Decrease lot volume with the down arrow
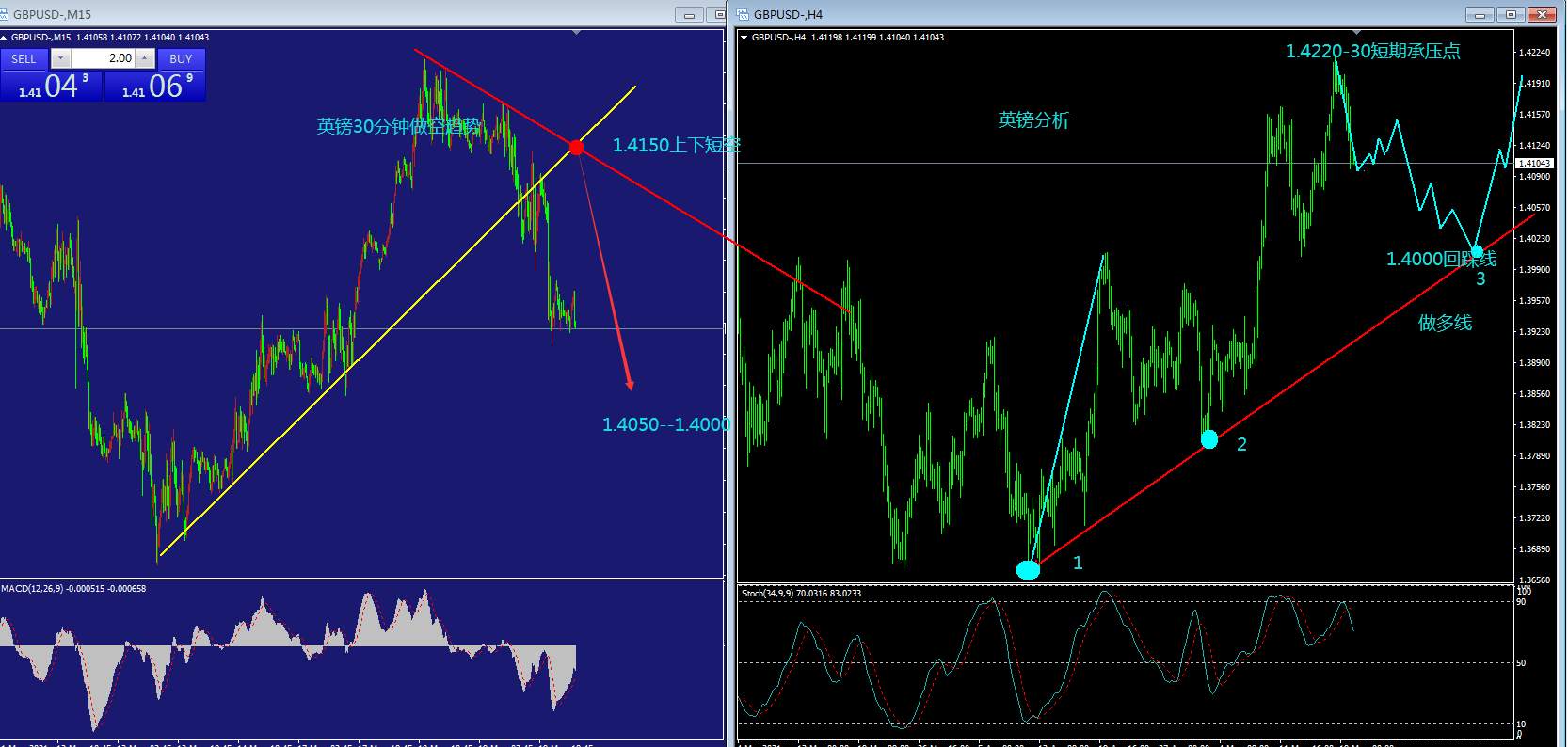The image size is (1568, 747). click(60, 58)
